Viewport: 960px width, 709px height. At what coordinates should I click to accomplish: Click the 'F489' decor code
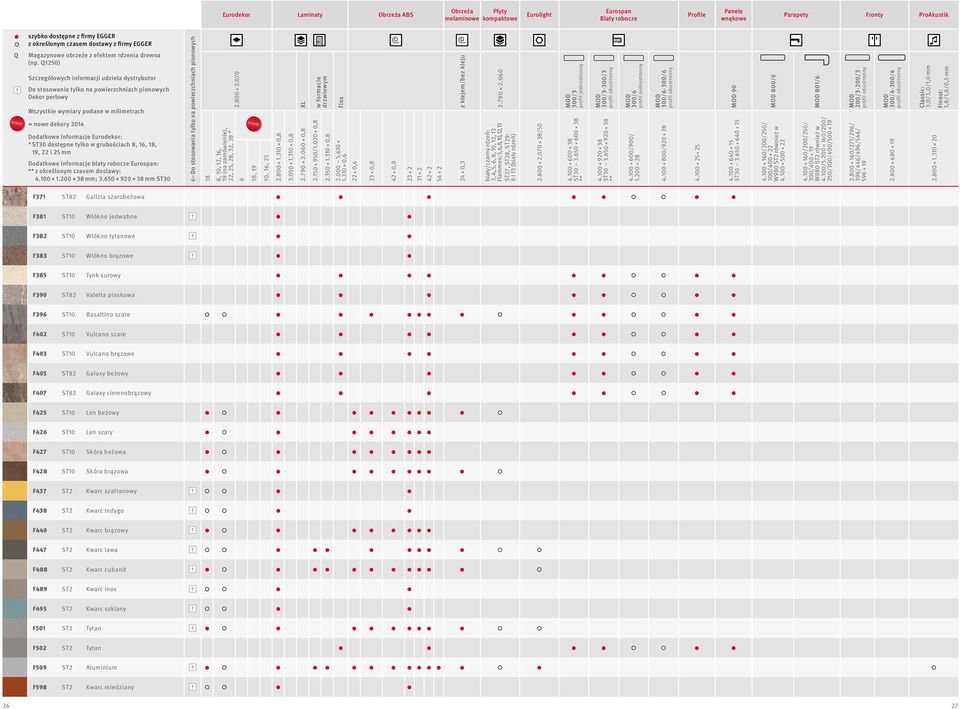pyautogui.click(x=40, y=589)
